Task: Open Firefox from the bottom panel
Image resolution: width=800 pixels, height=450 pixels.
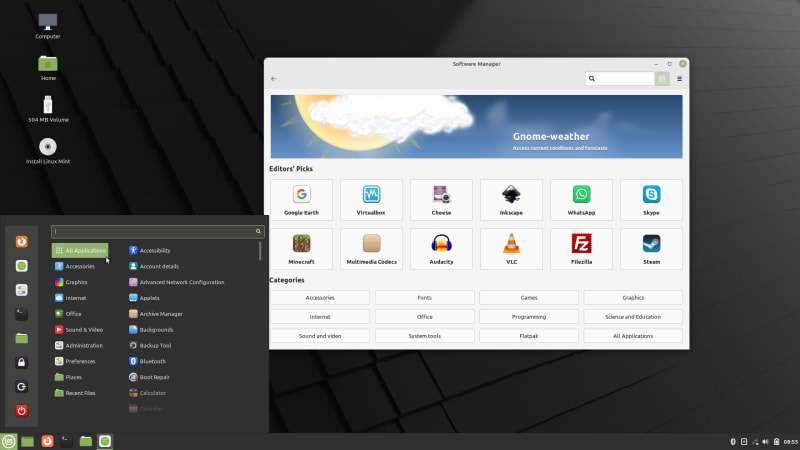Action: point(47,441)
